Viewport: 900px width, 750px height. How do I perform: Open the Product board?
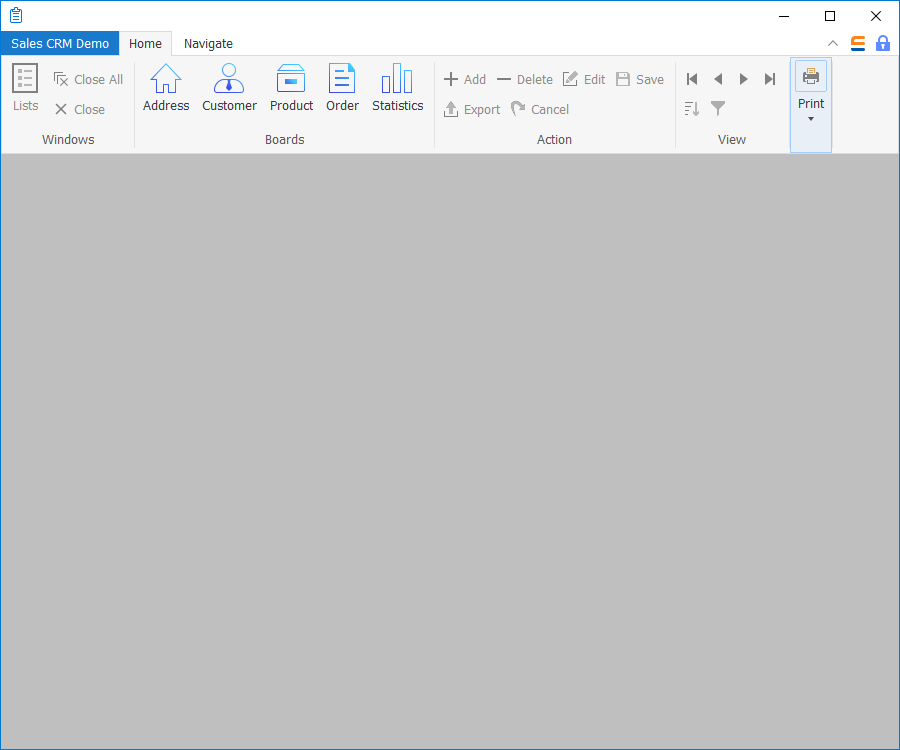291,88
